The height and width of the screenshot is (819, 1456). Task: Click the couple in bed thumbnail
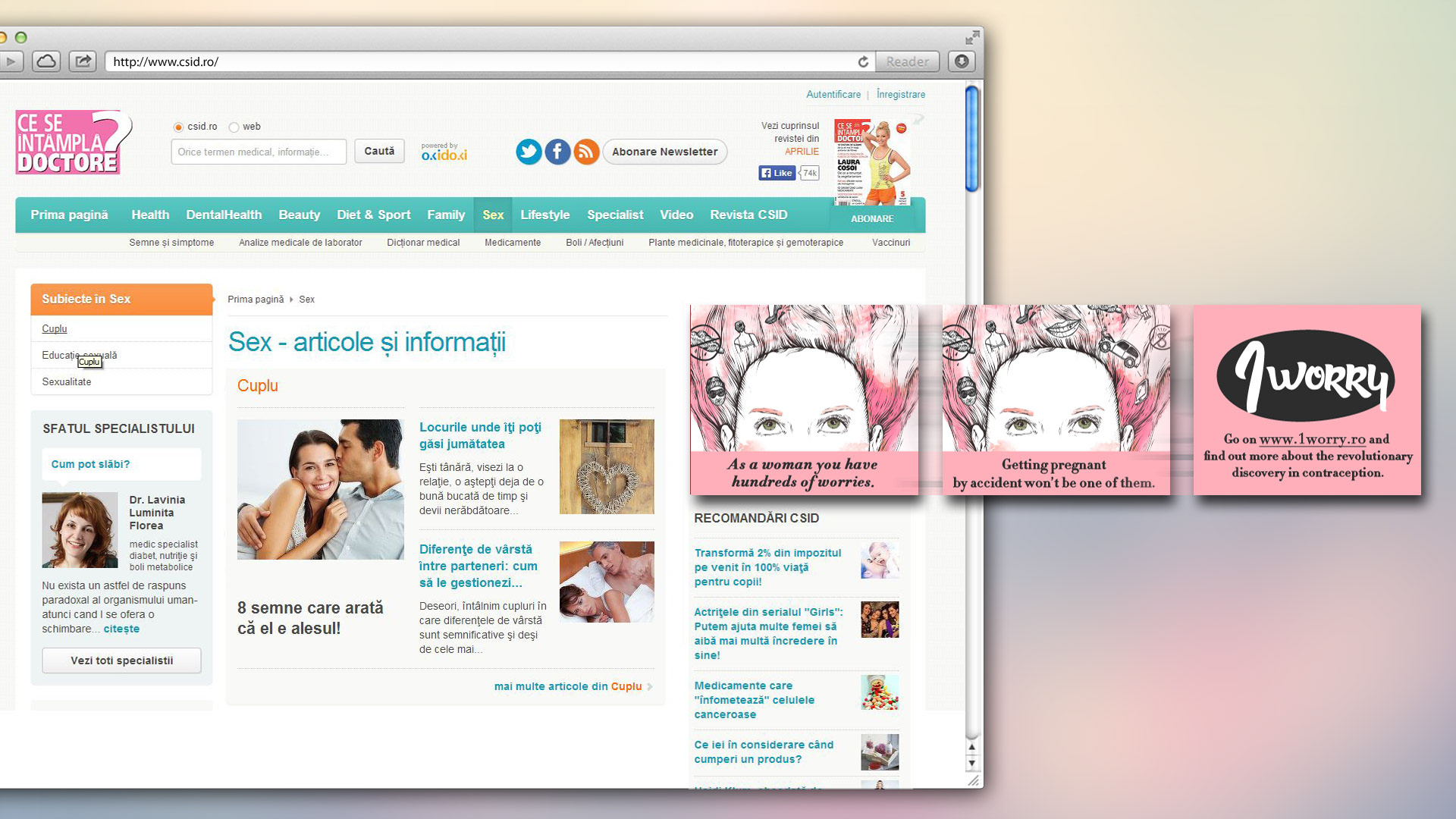(x=607, y=582)
